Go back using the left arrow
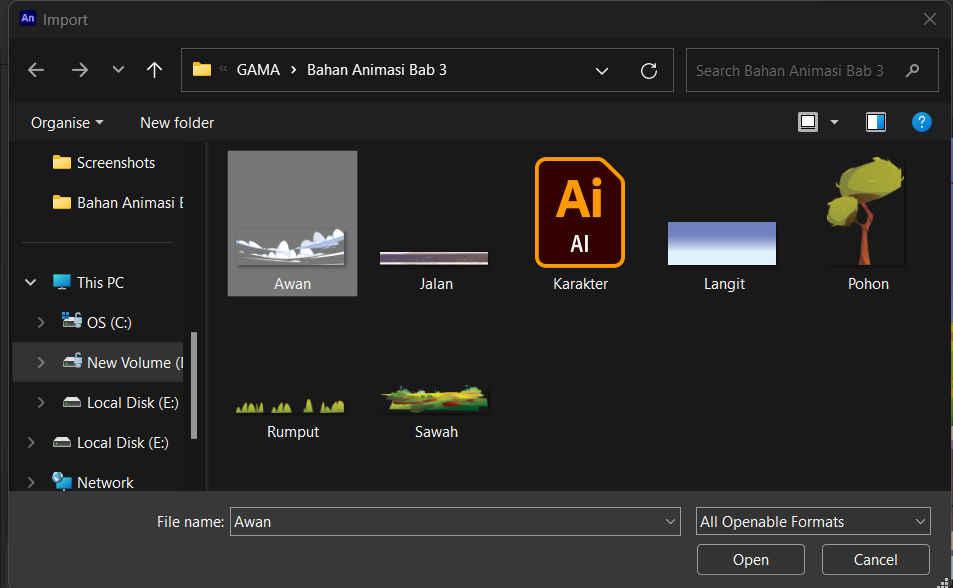Viewport: 953px width, 588px height. coord(36,70)
